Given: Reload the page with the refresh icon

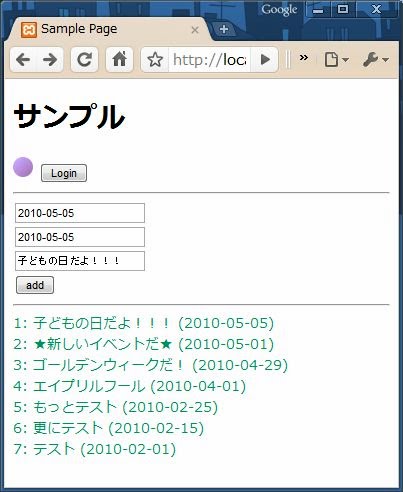Looking at the screenshot, I should point(84,60).
